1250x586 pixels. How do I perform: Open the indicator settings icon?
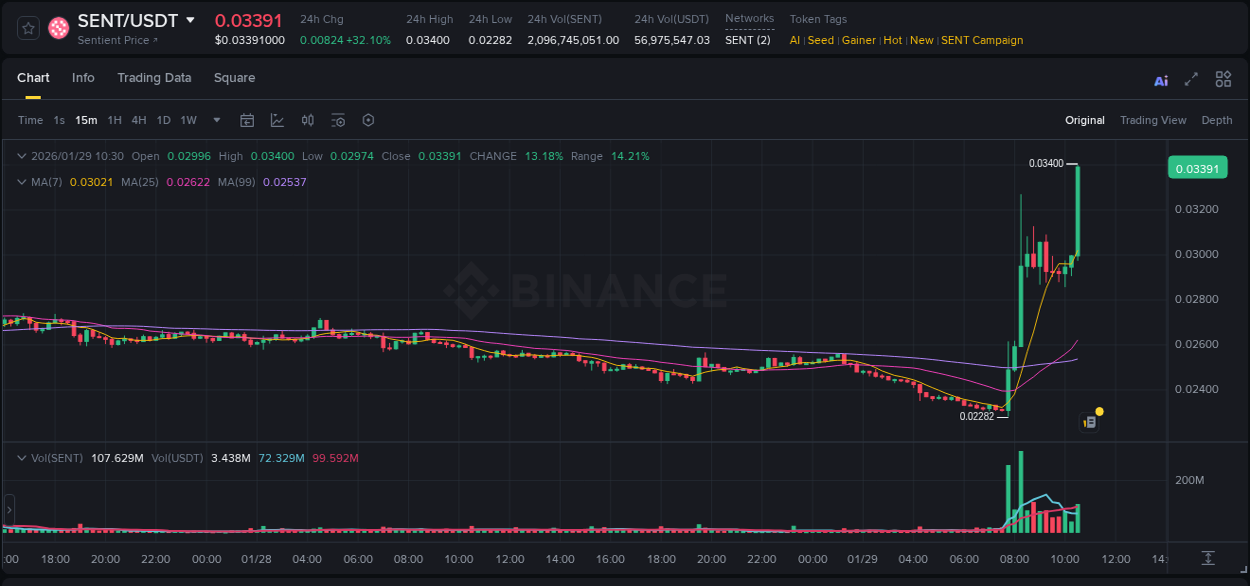tap(337, 120)
